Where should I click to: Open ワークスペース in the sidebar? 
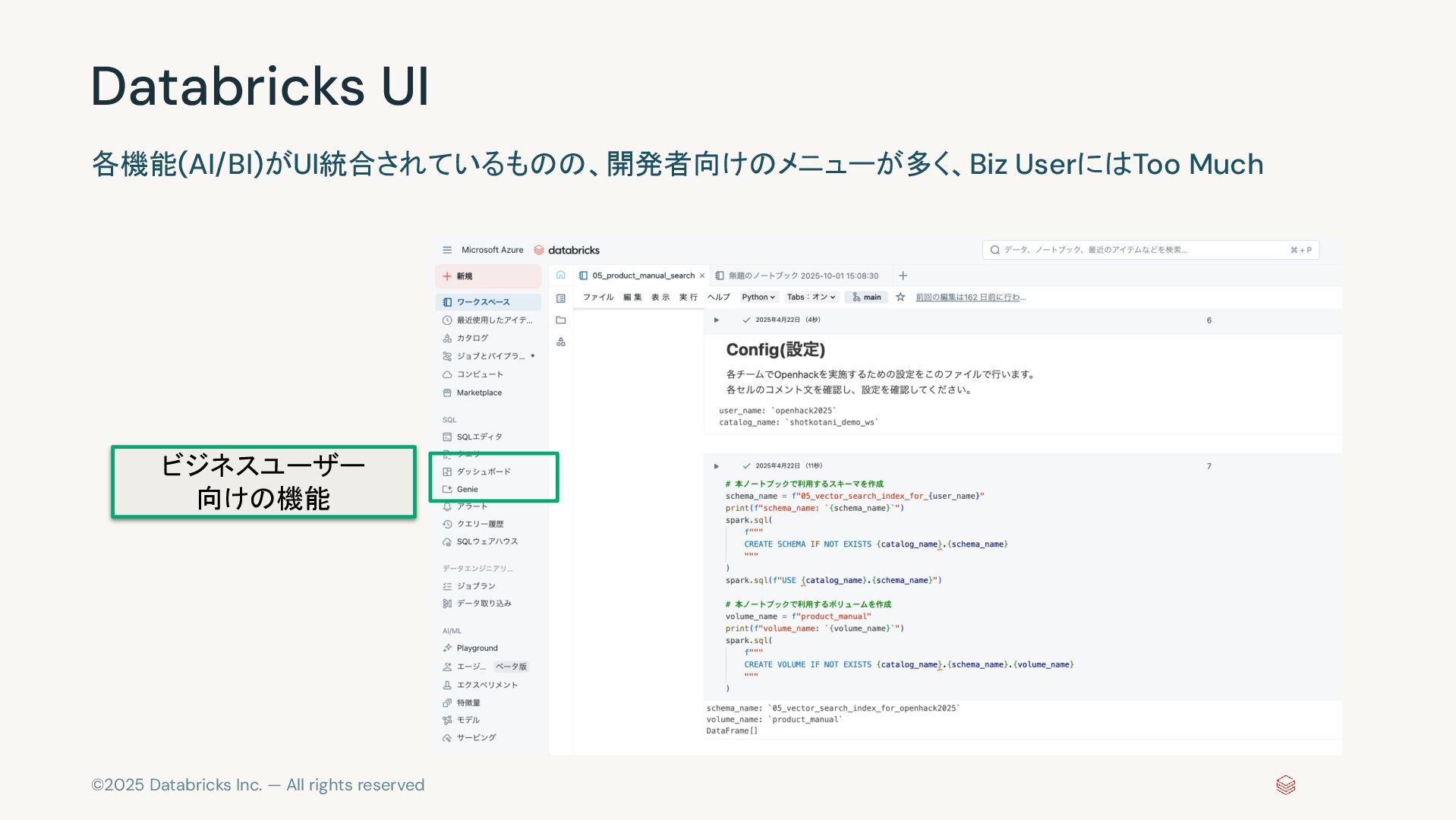click(488, 302)
